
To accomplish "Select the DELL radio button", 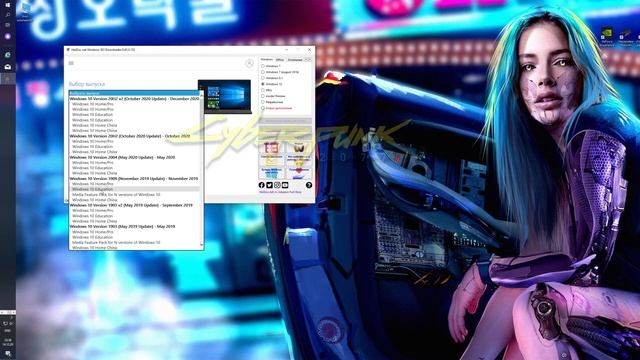I will (263, 90).
